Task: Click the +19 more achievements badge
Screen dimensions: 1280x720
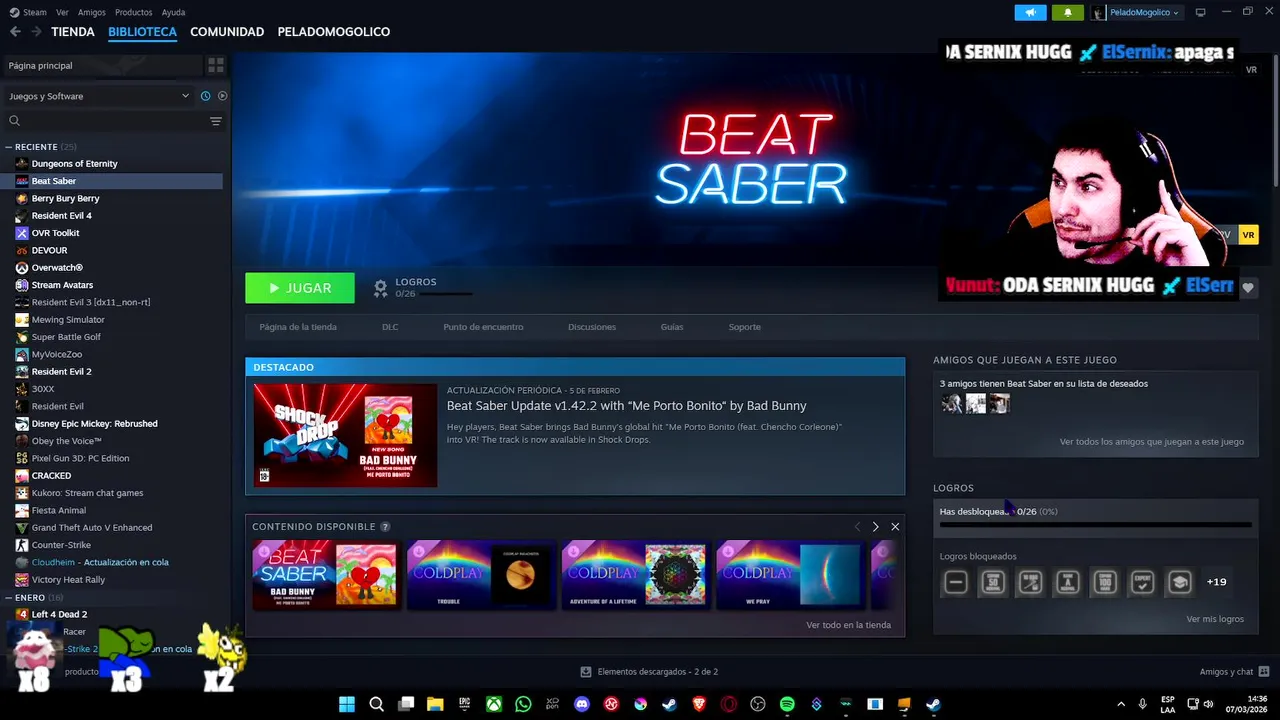Action: click(1216, 582)
